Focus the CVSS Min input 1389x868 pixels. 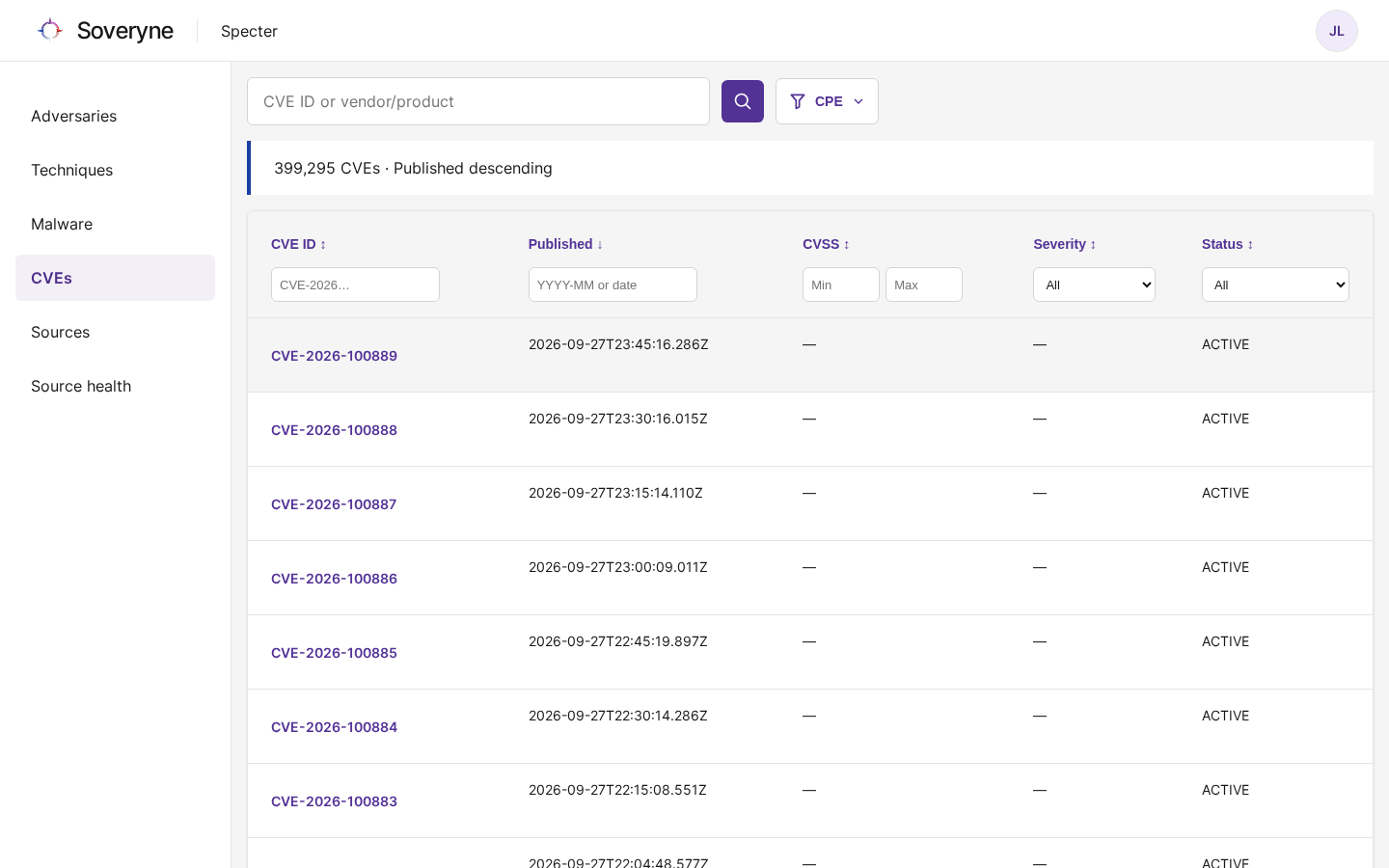(841, 285)
